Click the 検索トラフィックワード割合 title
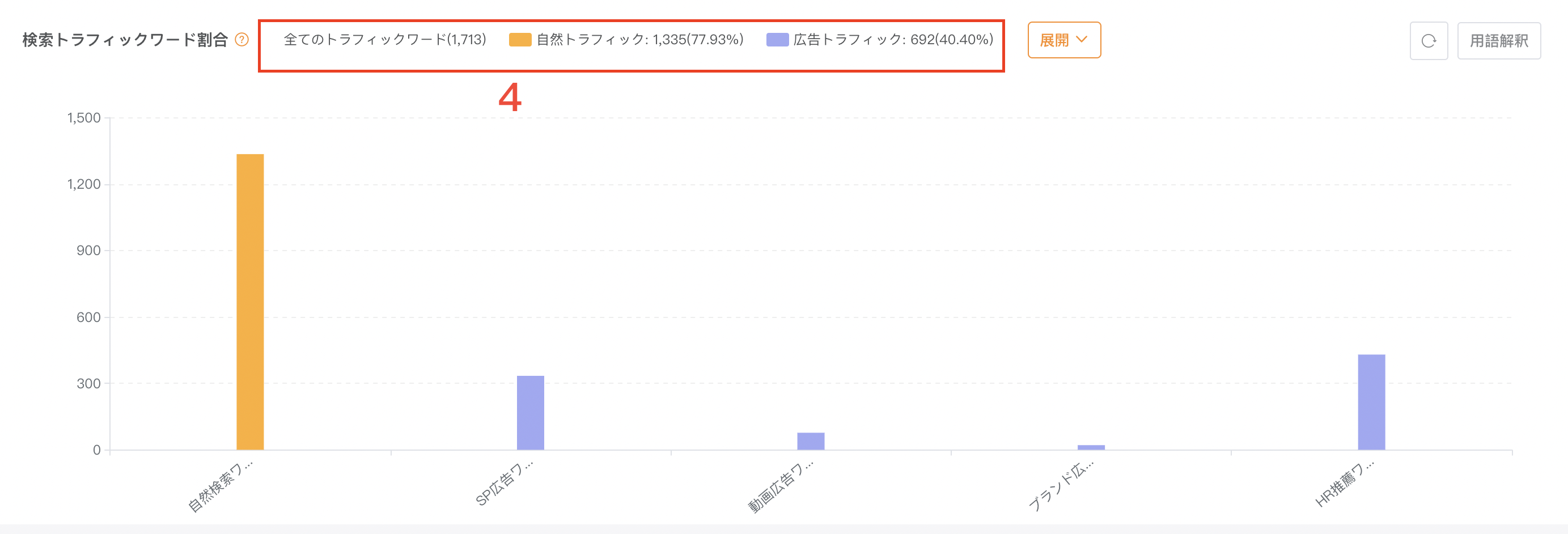The width and height of the screenshot is (1568, 534). [125, 40]
